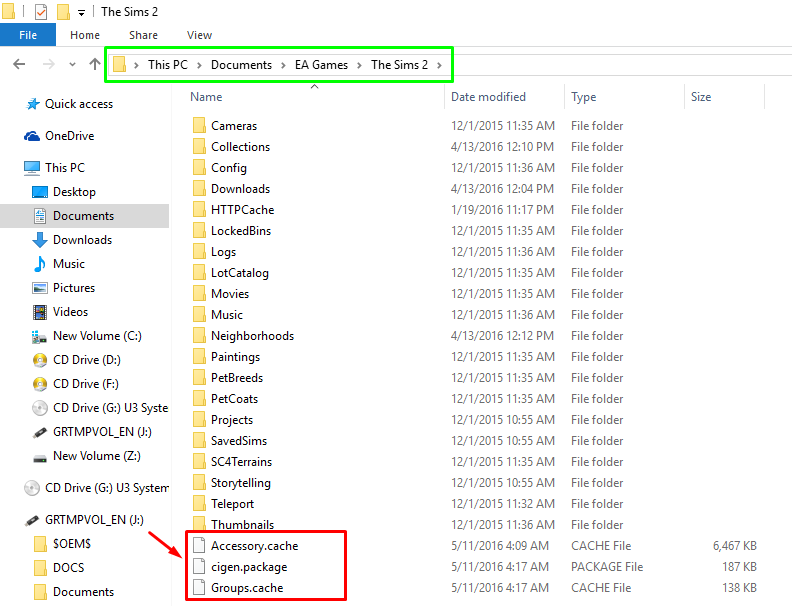This screenshot has width=792, height=606.
Task: Click the New Folder quick access icon
Action: (x=63, y=12)
